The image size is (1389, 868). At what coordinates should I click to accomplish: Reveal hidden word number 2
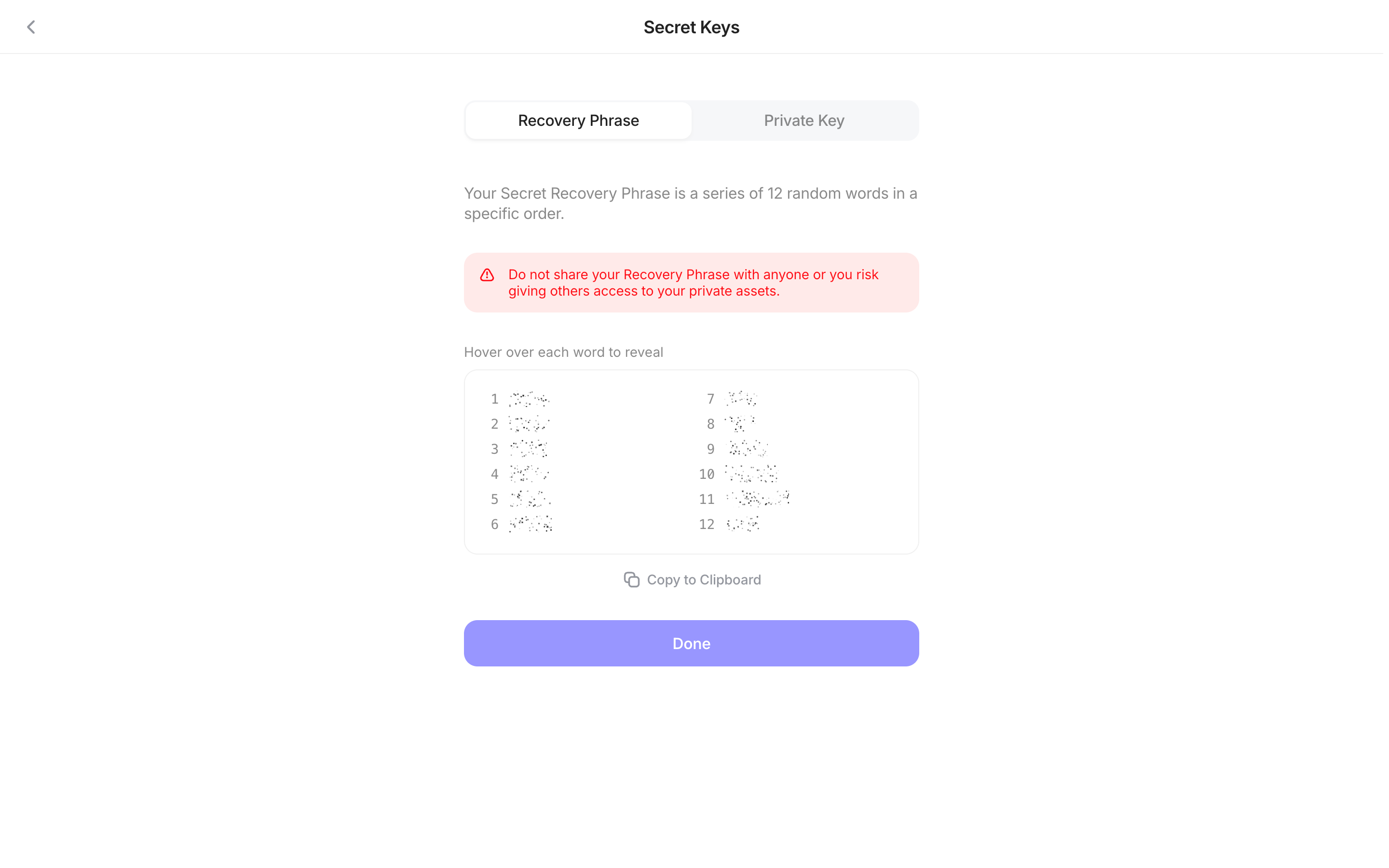point(531,426)
